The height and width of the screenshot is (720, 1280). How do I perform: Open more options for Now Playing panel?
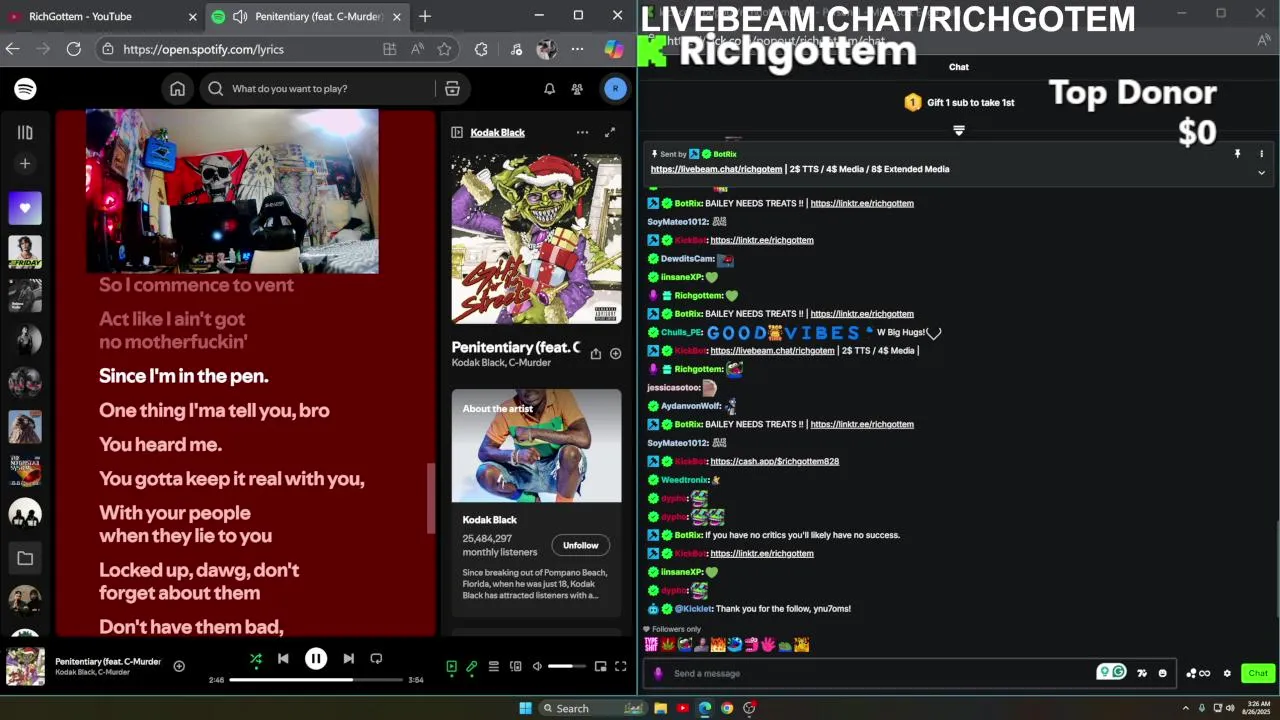point(582,132)
